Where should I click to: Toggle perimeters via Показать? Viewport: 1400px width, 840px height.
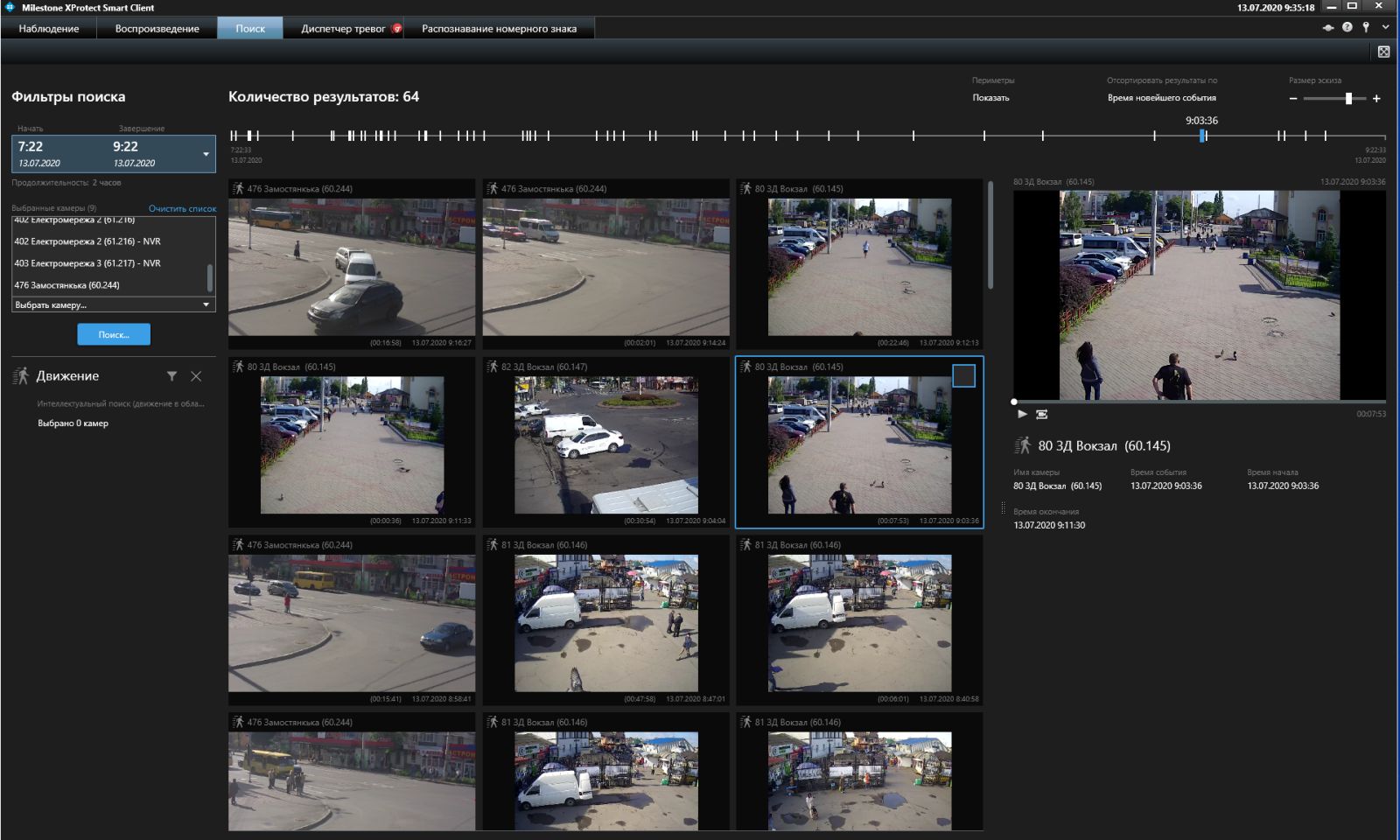tap(990, 98)
